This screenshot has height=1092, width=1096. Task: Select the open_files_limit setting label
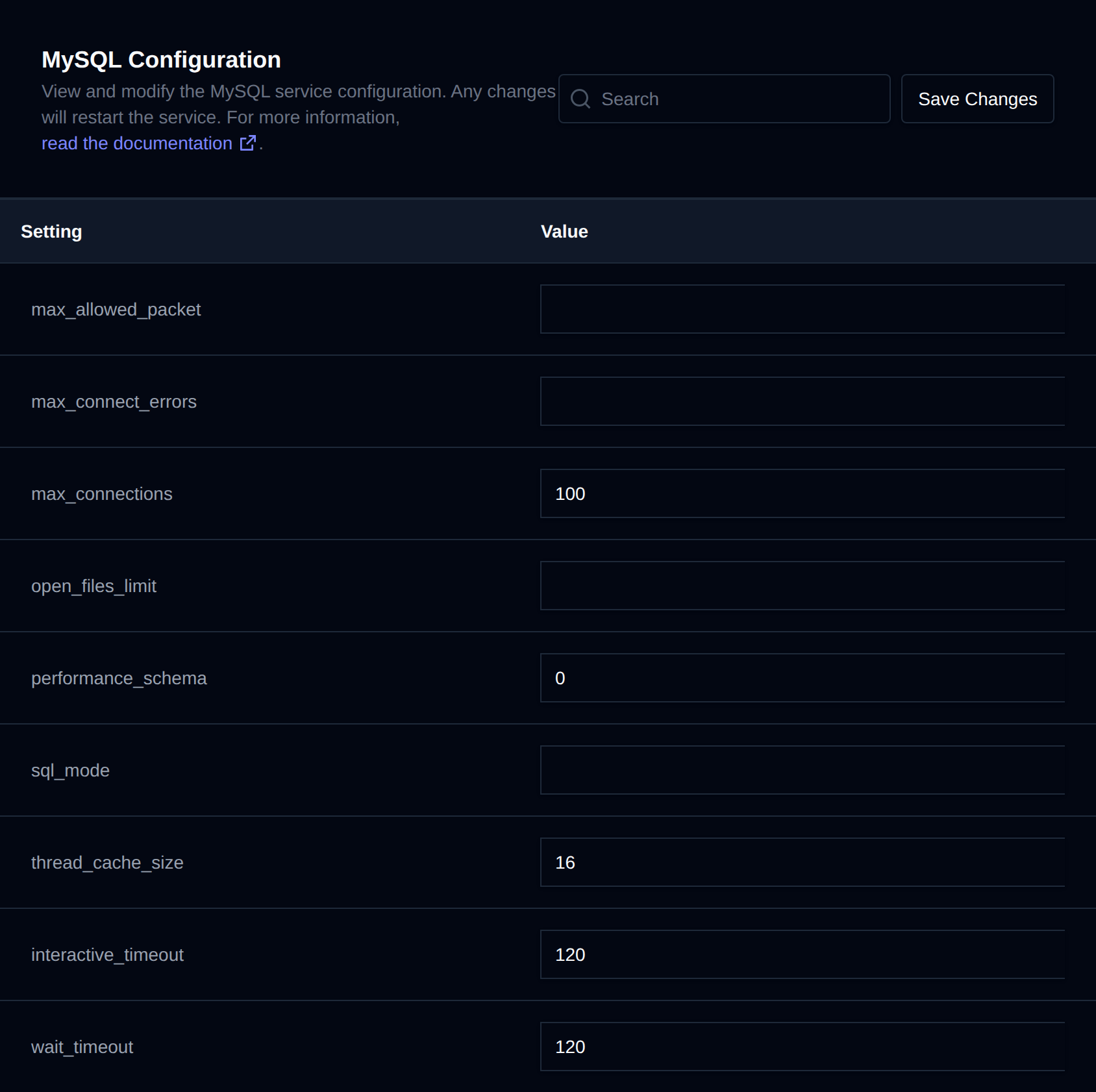tap(93, 586)
